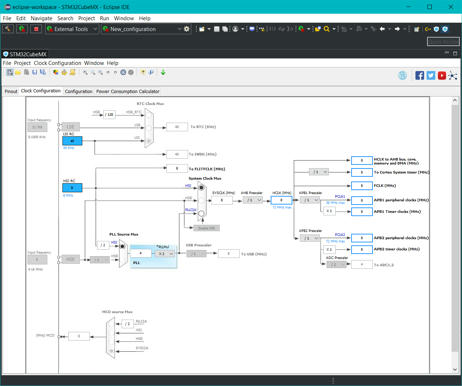Click the rightmost STM32CubeMX shield perspective icon

click(x=445, y=29)
